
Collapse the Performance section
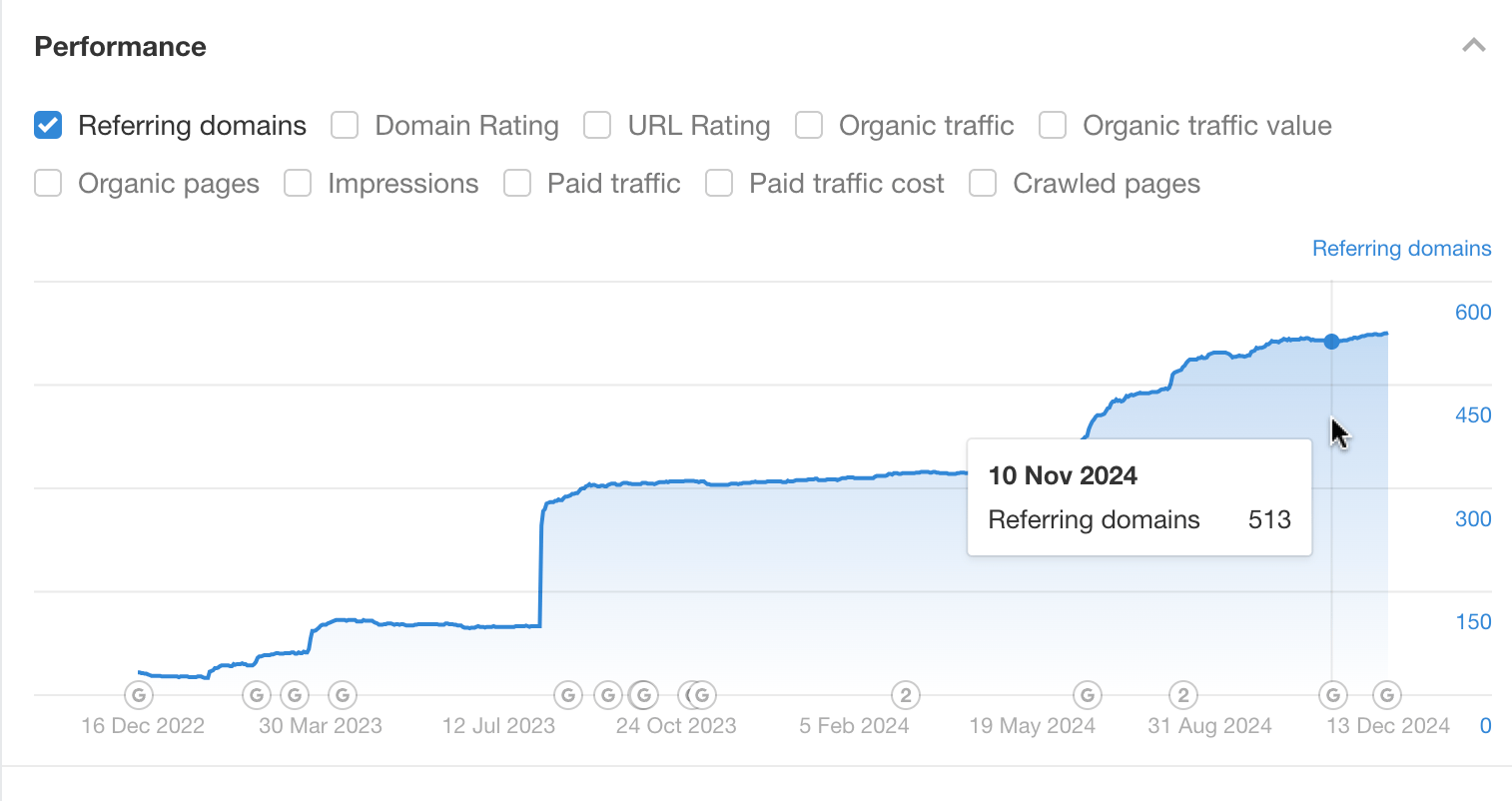(x=1474, y=45)
